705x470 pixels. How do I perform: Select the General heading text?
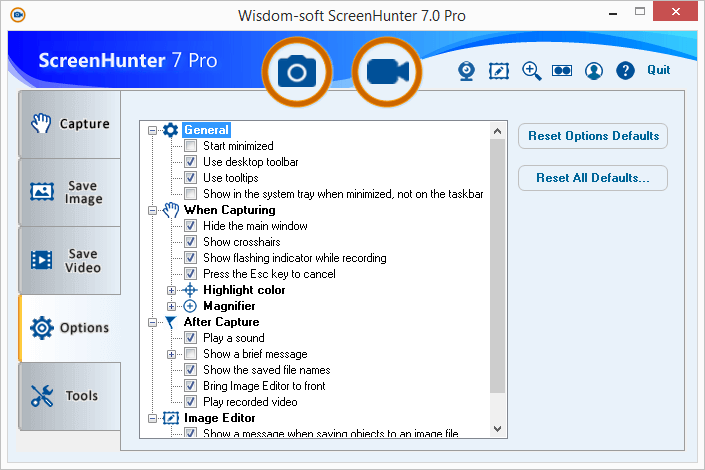206,130
